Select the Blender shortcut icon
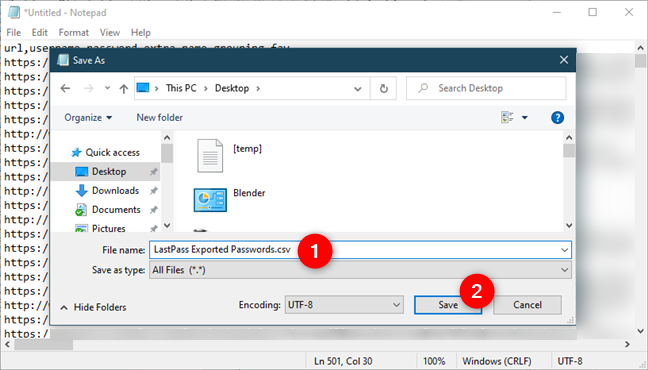Viewport: 648px width, 370px height. (210, 200)
